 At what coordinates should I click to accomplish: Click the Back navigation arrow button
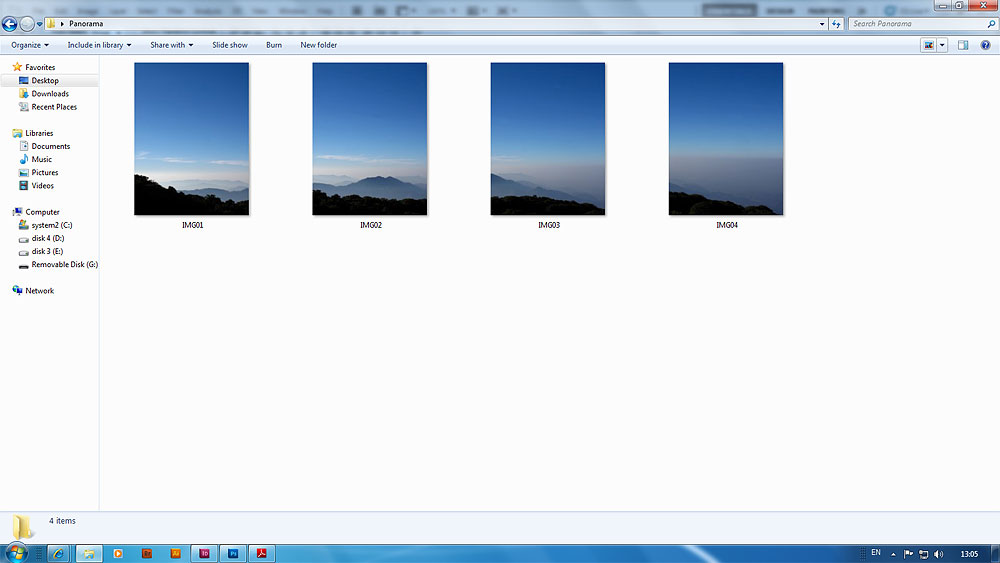point(10,24)
